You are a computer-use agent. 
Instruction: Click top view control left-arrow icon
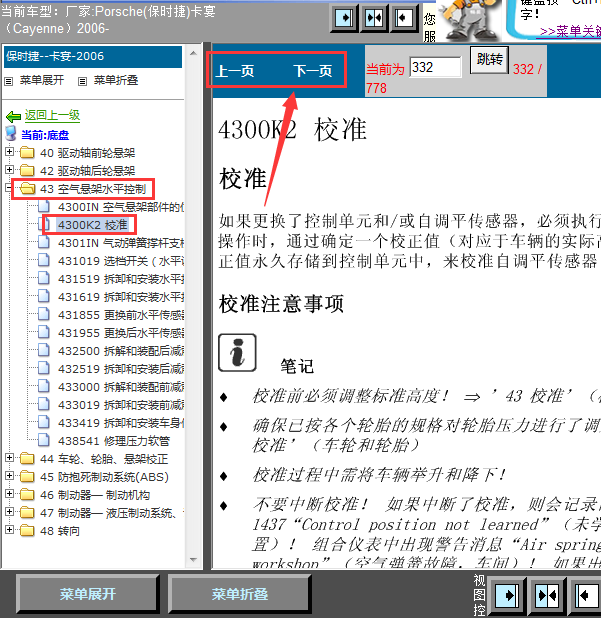(x=403, y=18)
